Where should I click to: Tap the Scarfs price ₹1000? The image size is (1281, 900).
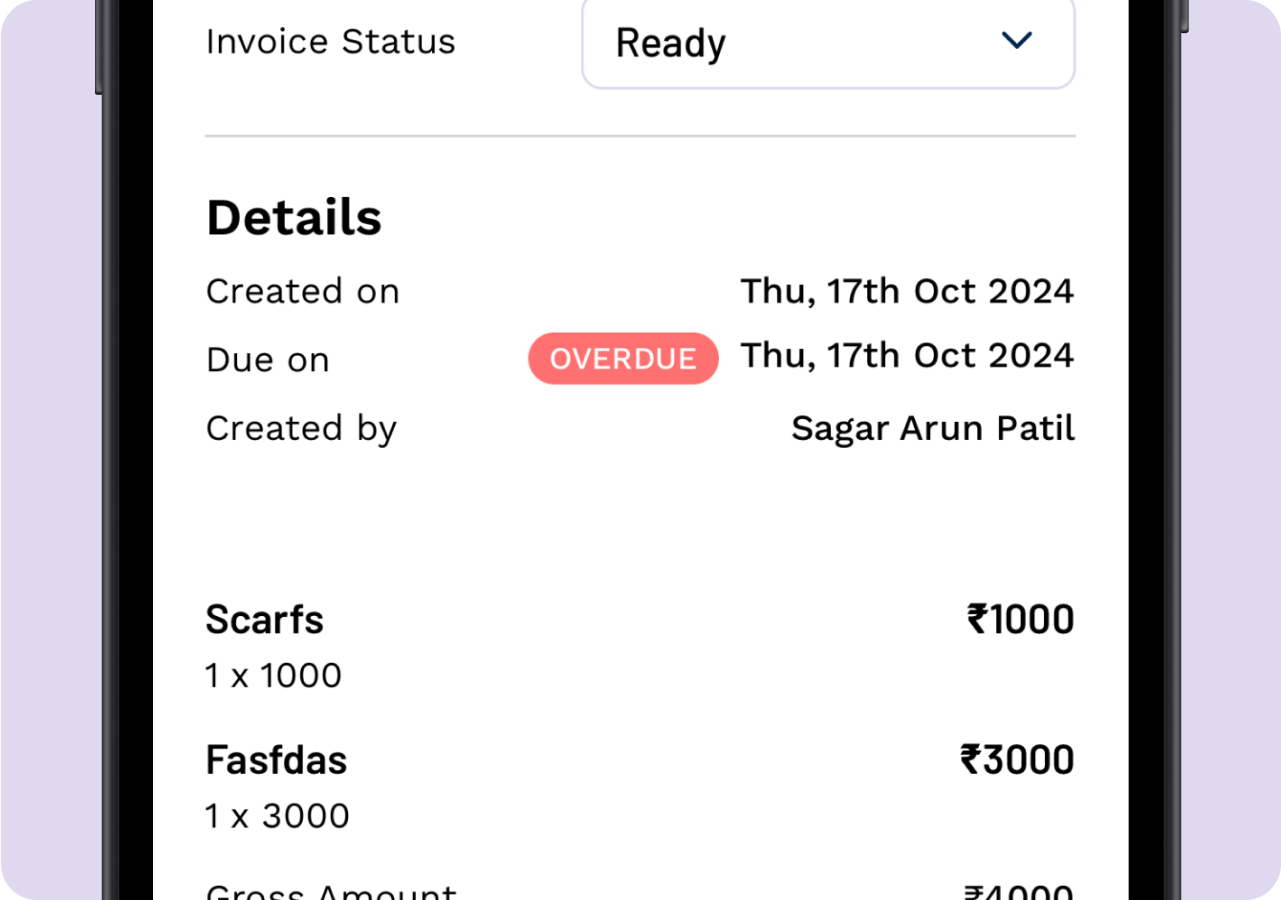tap(1019, 619)
